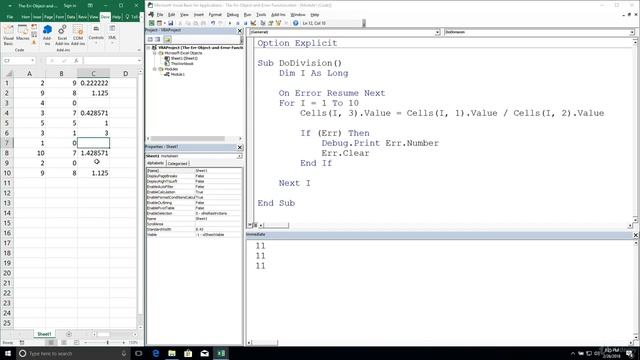
Task: Open the Controls dropdown in Excel ribbon
Action: point(96,34)
